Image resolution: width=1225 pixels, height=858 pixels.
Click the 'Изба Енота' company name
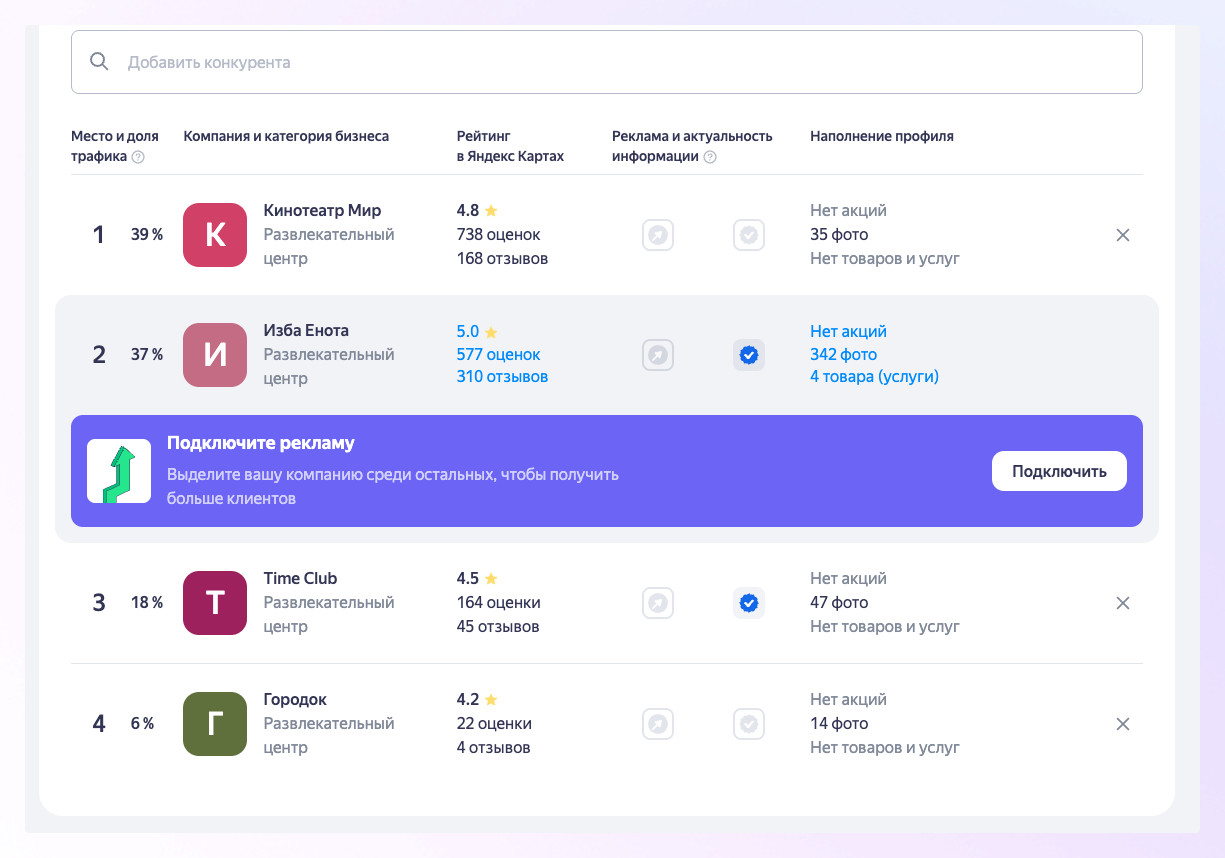pyautogui.click(x=306, y=330)
